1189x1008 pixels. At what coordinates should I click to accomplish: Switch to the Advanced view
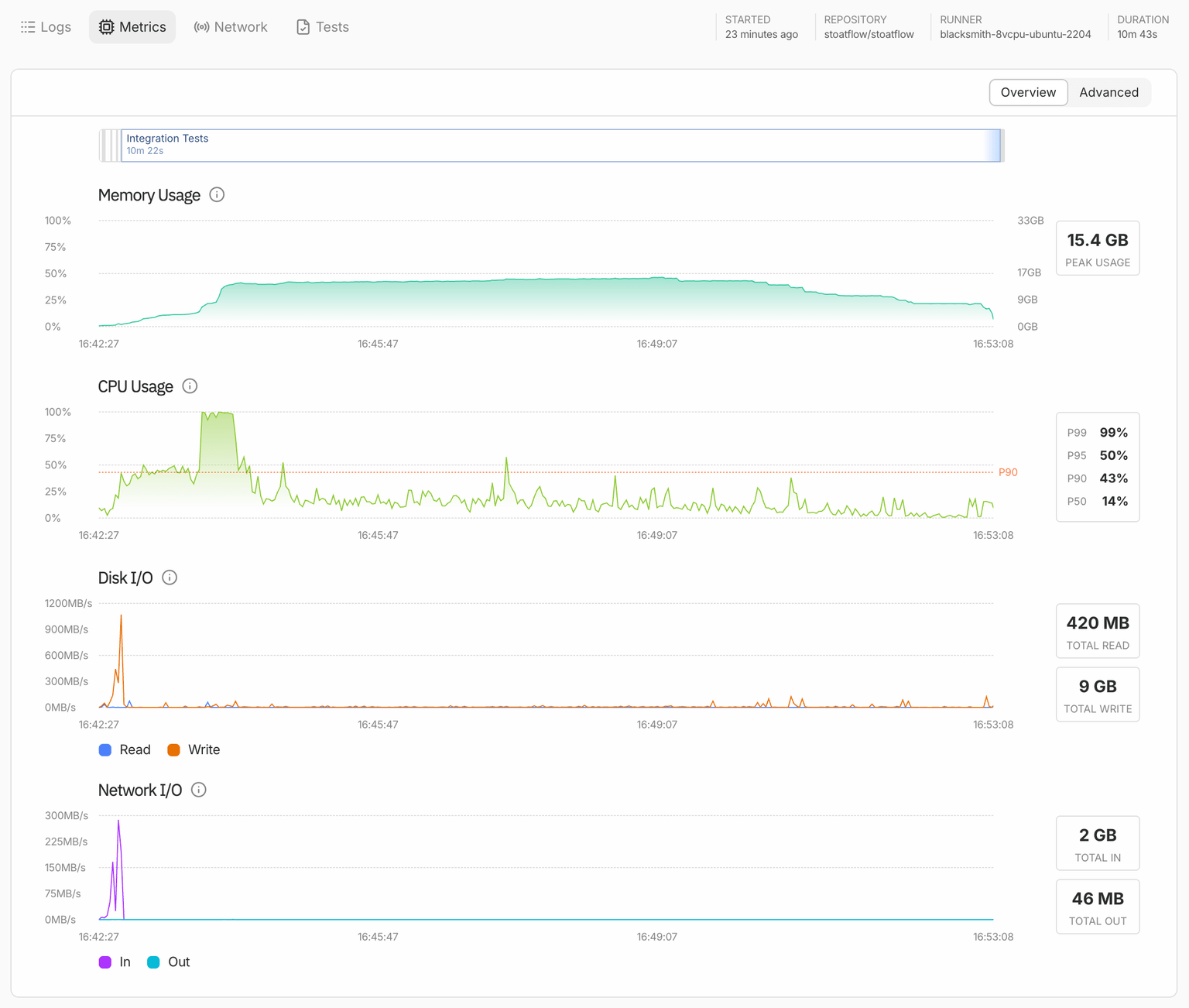(x=1108, y=92)
